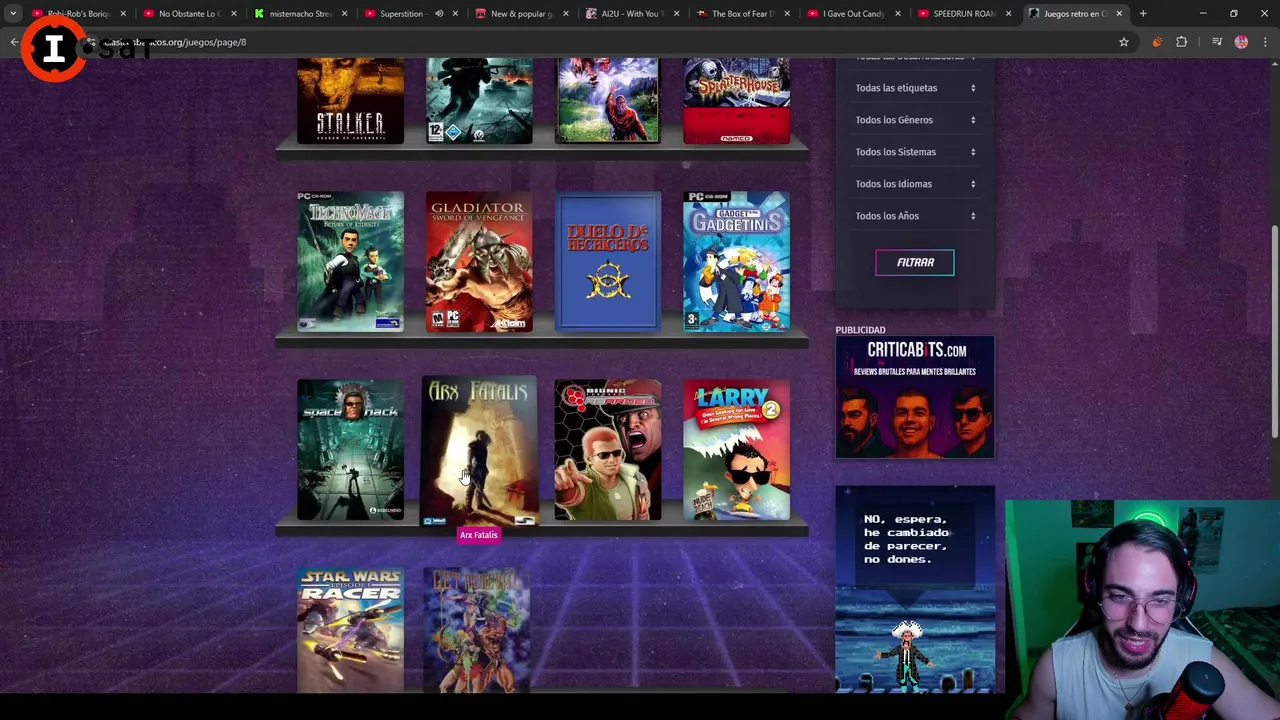Close the 'I Gave Out Candy' tab

click(x=897, y=14)
